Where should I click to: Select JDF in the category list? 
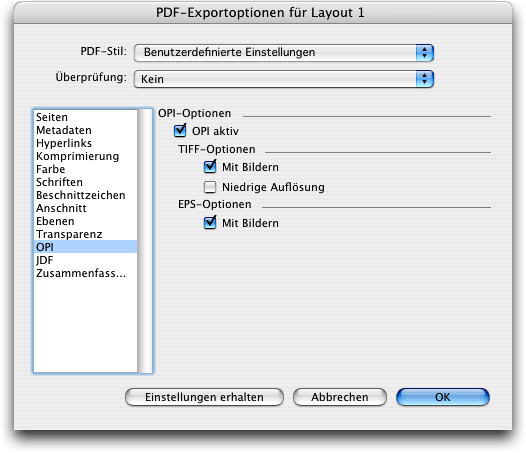(86, 260)
